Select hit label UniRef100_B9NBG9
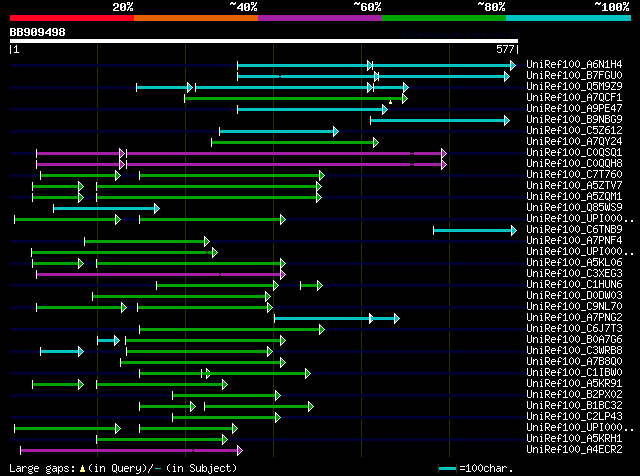The image size is (640, 476). pos(574,120)
